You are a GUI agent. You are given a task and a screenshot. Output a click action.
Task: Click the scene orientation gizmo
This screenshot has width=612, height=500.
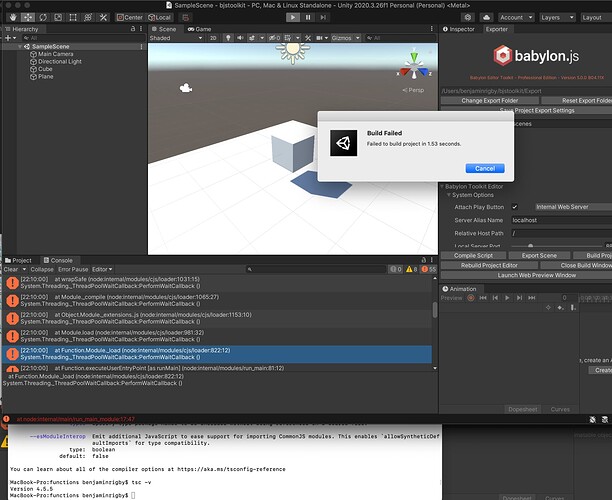click(x=414, y=67)
